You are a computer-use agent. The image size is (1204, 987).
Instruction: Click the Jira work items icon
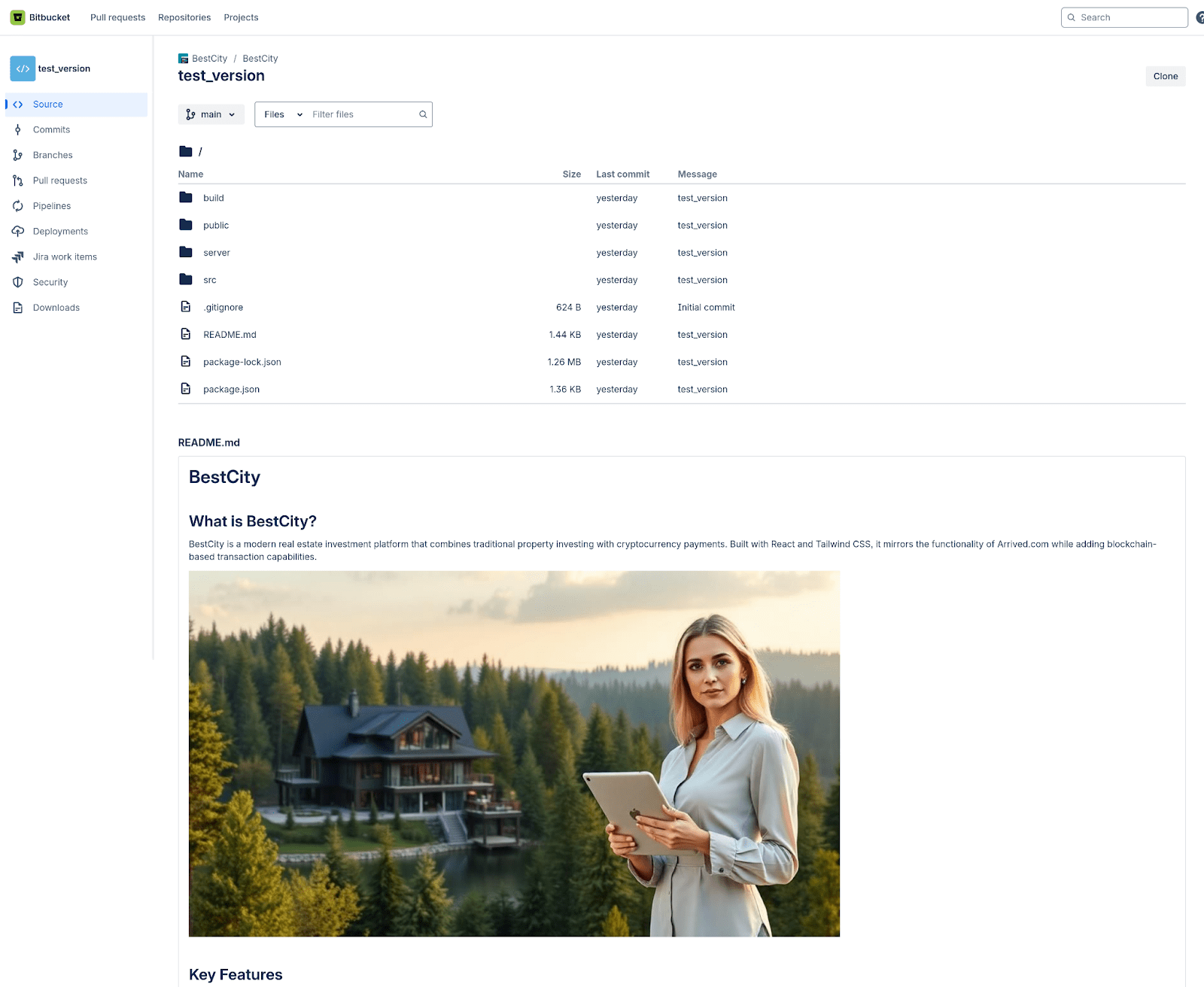point(18,257)
